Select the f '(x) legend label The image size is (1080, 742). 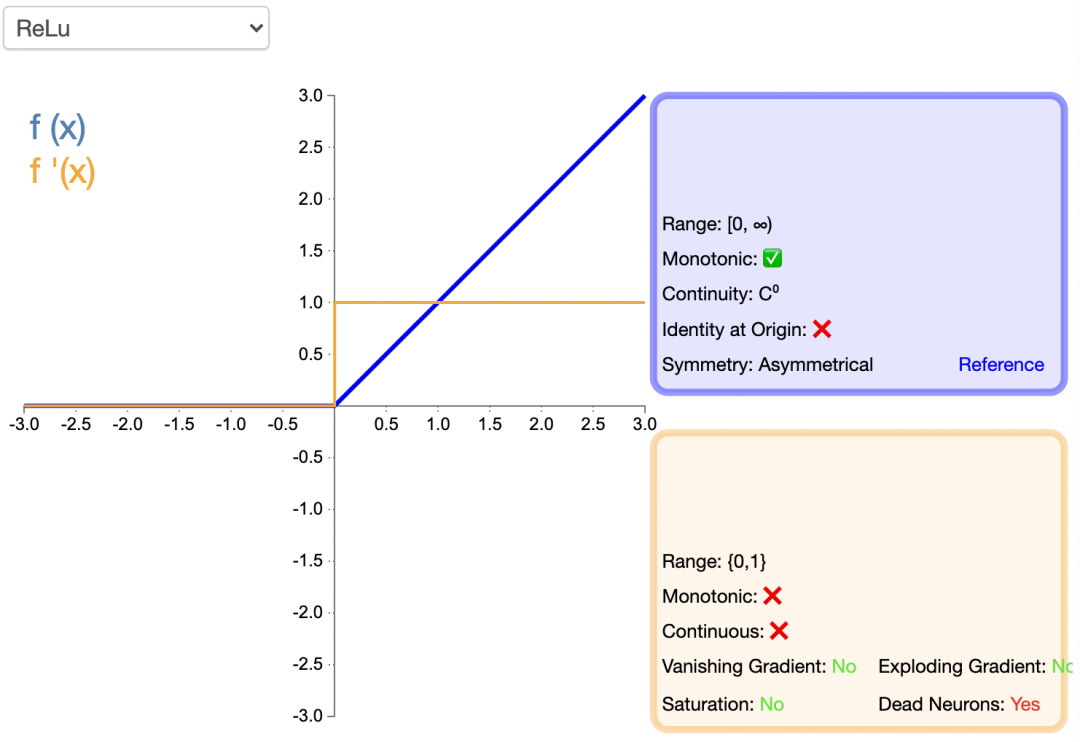[62, 172]
